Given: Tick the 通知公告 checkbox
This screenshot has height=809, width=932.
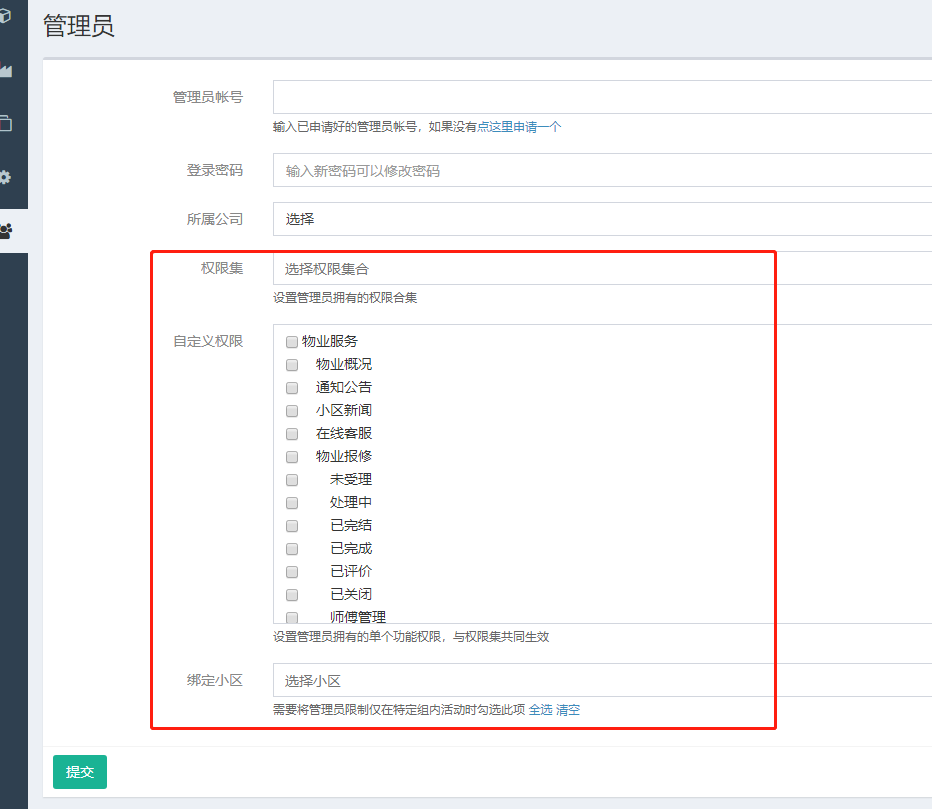Looking at the screenshot, I should (x=291, y=388).
